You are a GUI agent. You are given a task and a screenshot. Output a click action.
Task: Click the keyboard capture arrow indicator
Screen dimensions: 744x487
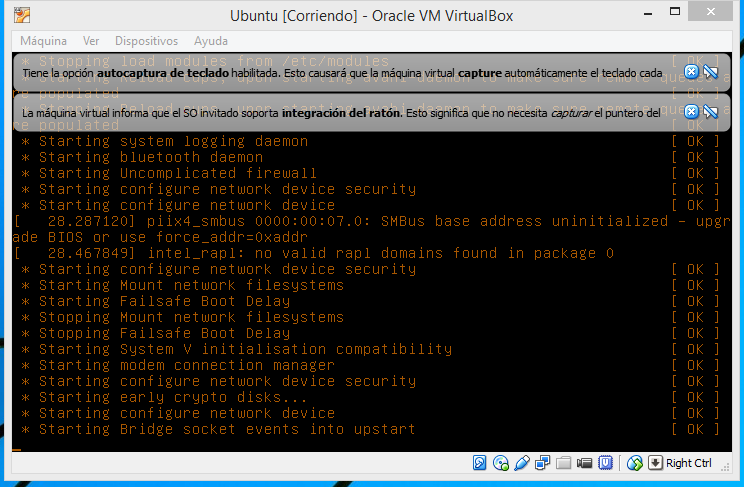(x=655, y=463)
